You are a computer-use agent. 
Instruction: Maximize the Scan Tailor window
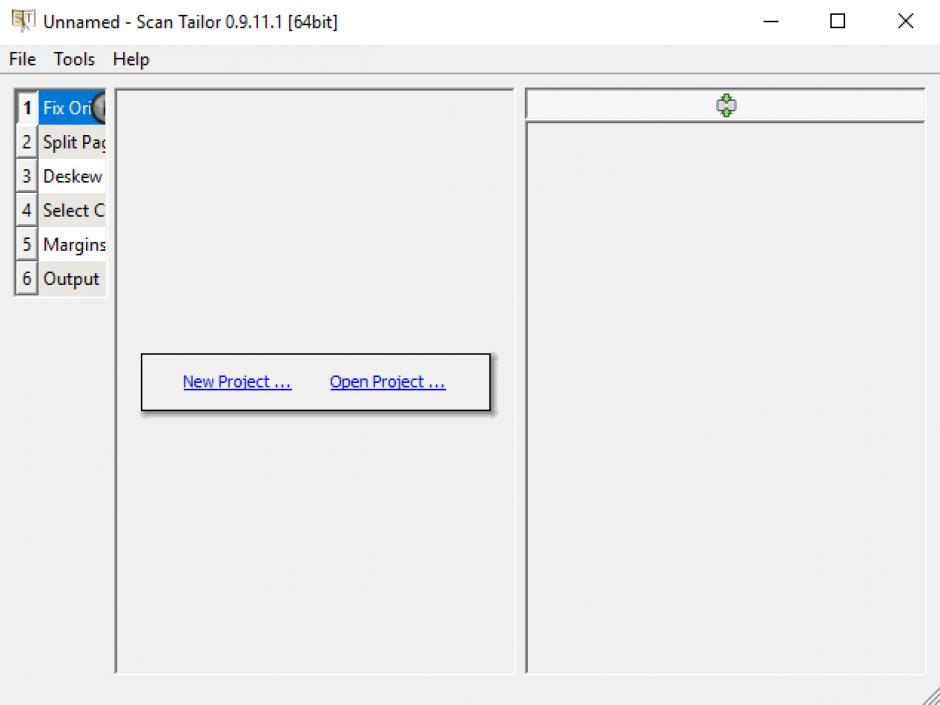coord(838,21)
